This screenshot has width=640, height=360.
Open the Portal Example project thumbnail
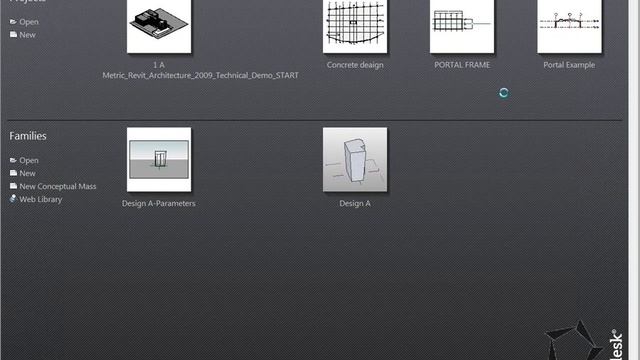coord(569,26)
